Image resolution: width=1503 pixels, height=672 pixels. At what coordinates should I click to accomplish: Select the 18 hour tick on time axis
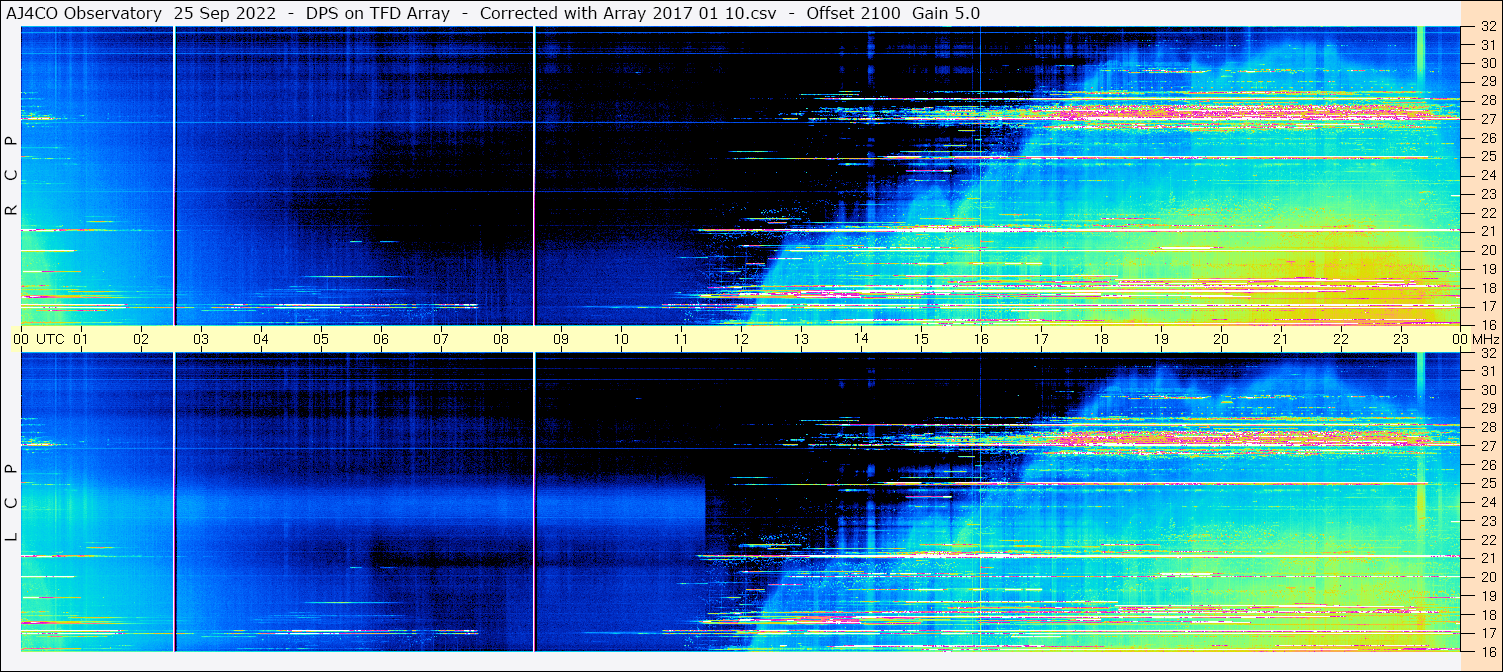[x=1101, y=339]
